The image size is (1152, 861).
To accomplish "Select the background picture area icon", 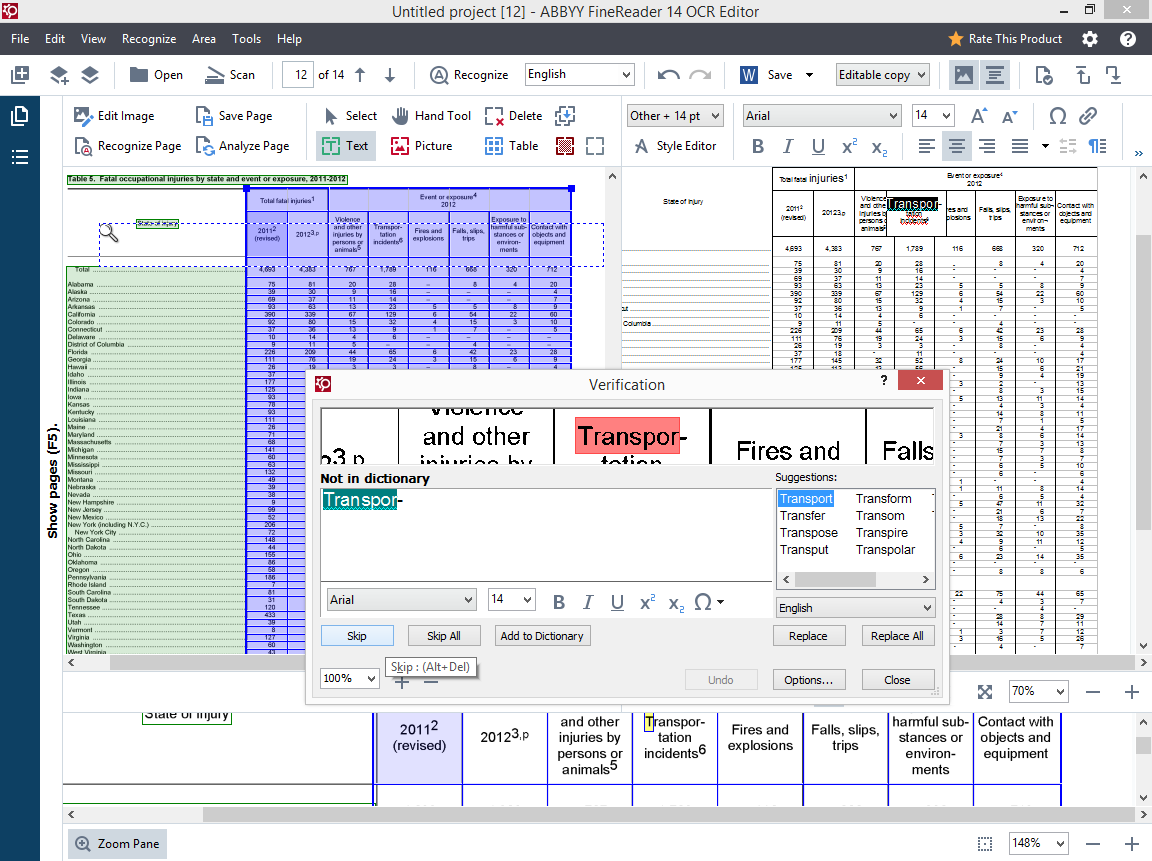I will (x=564, y=146).
